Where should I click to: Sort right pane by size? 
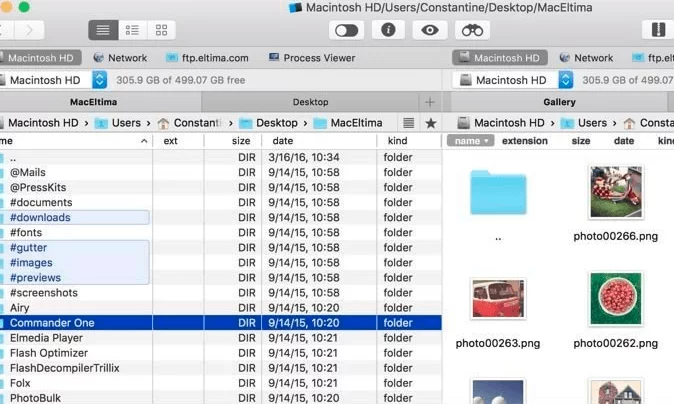pos(581,141)
